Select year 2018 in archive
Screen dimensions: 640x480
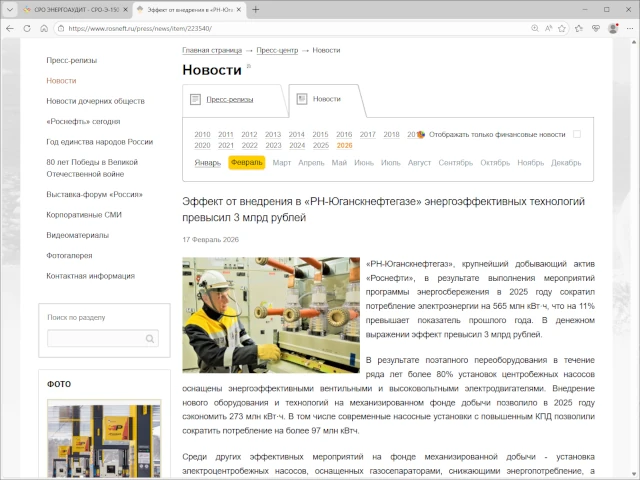pyautogui.click(x=391, y=134)
